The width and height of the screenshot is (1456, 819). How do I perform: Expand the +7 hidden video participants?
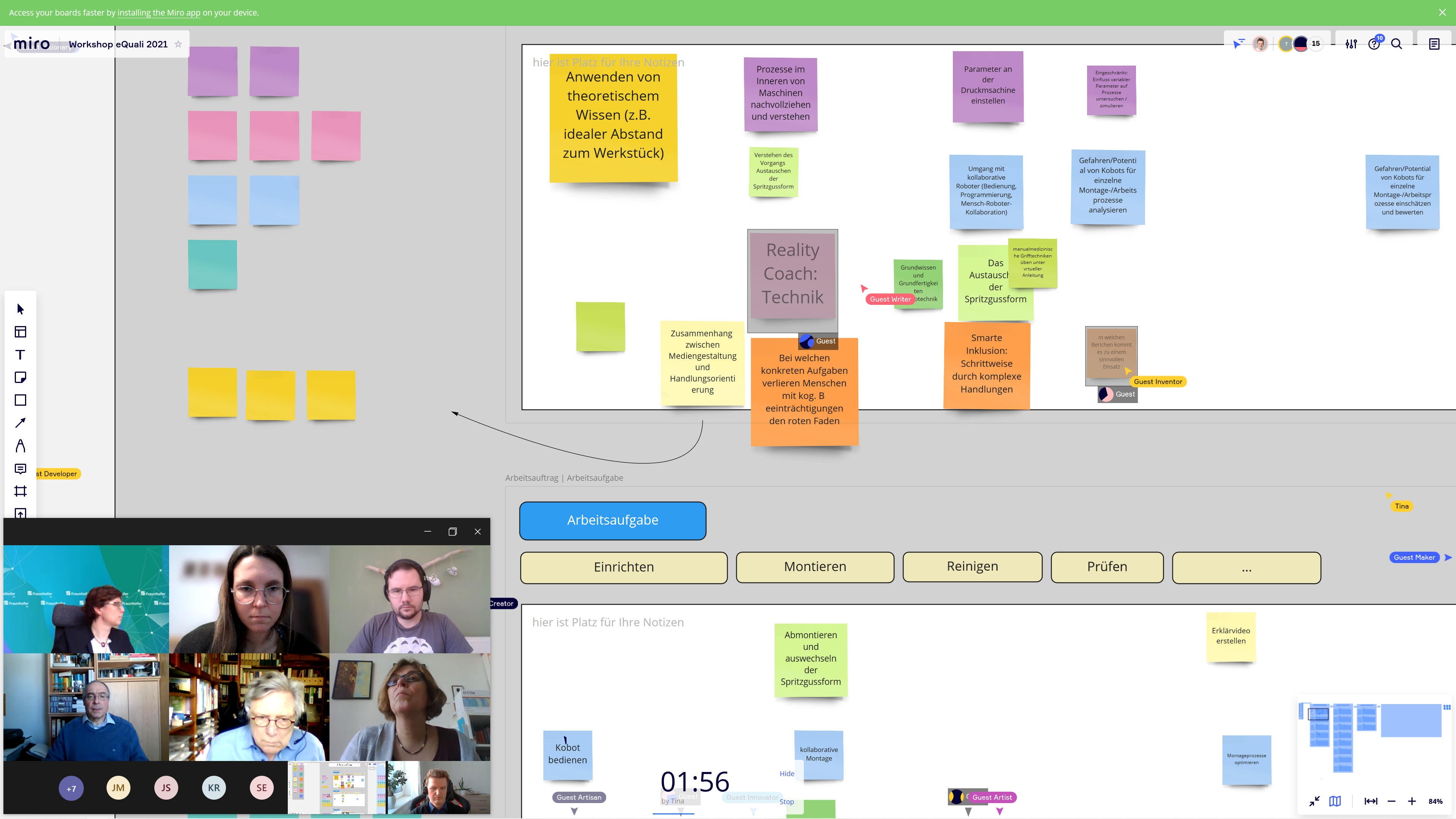[71, 788]
